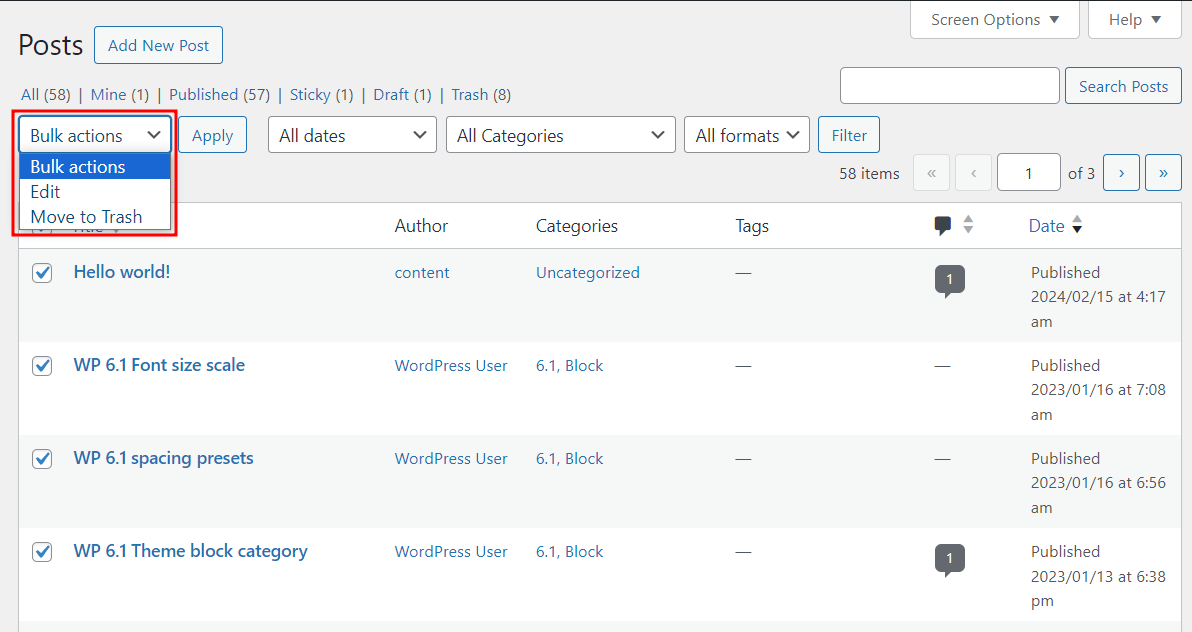Image resolution: width=1192 pixels, height=632 pixels.
Task: Jump to the last page using double-arrow icon
Action: click(x=1163, y=172)
